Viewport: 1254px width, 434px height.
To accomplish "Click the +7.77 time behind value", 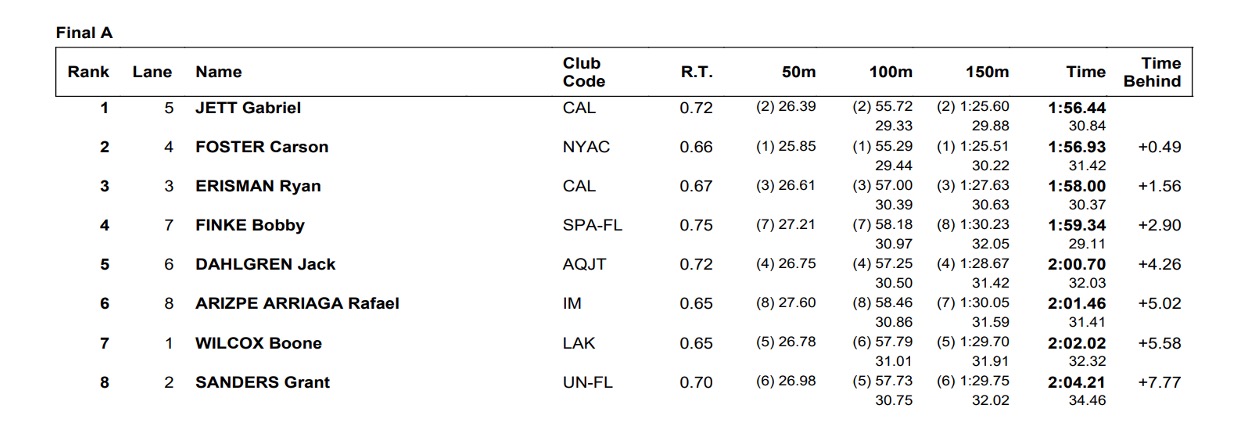I will click(1159, 382).
